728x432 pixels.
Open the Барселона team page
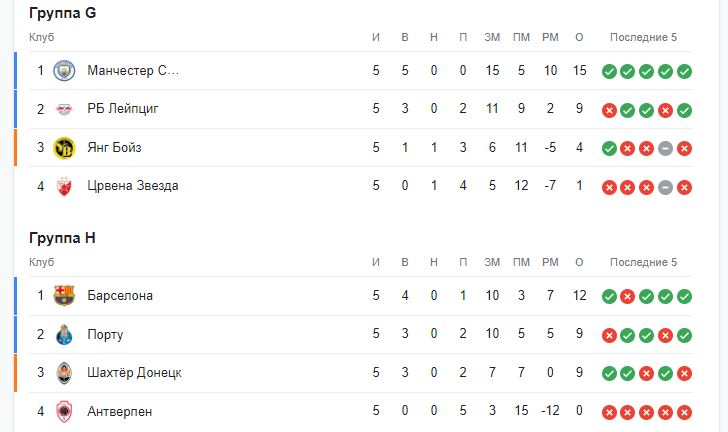(120, 296)
